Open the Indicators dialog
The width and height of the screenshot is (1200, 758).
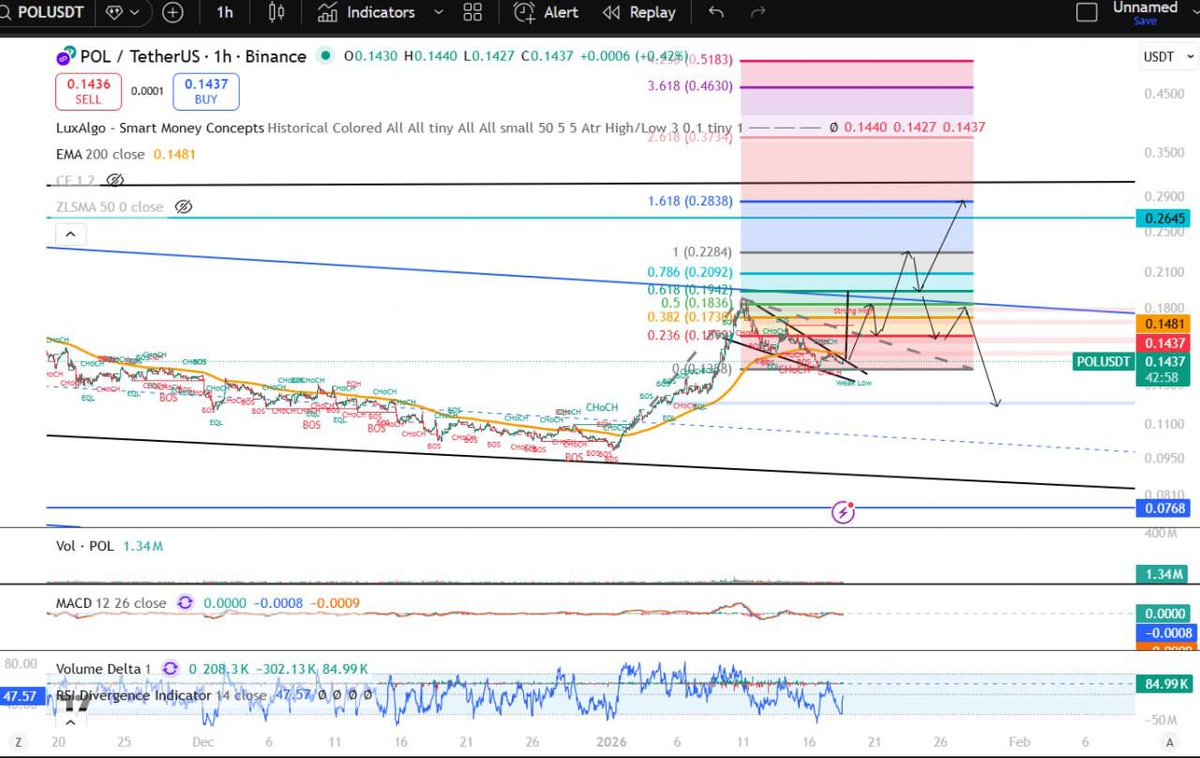[366, 12]
